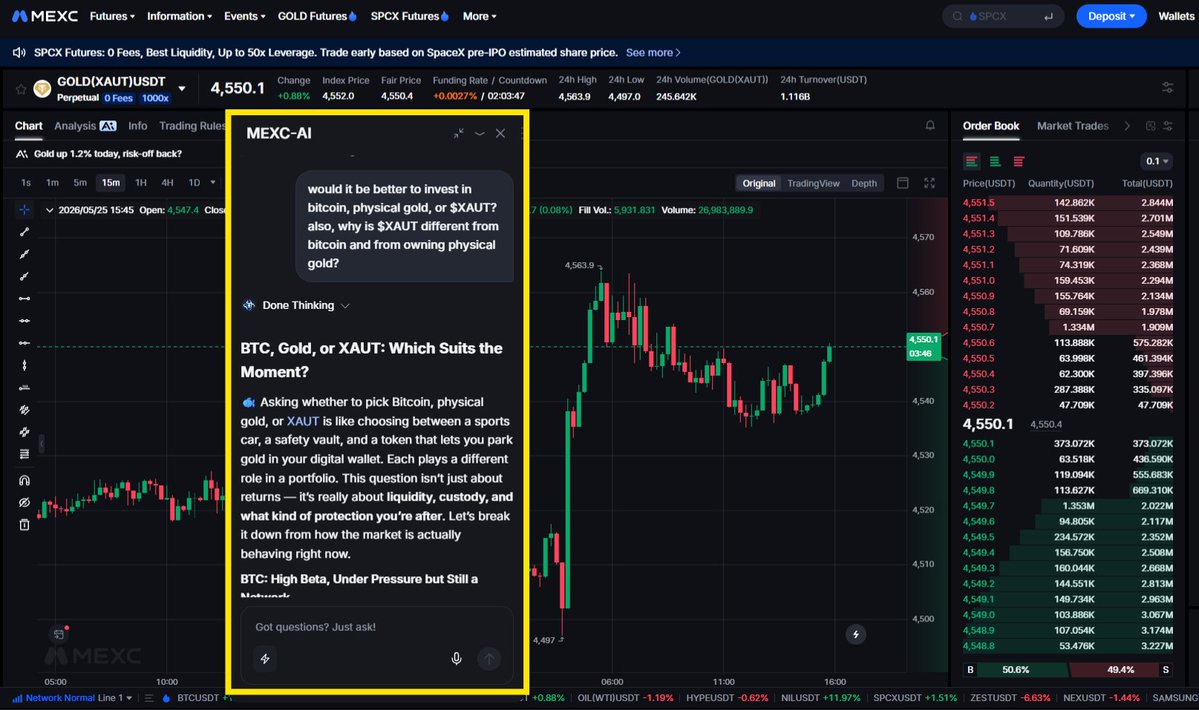Open the Trading Rules tab
Image resolution: width=1199 pixels, height=710 pixels.
click(192, 125)
